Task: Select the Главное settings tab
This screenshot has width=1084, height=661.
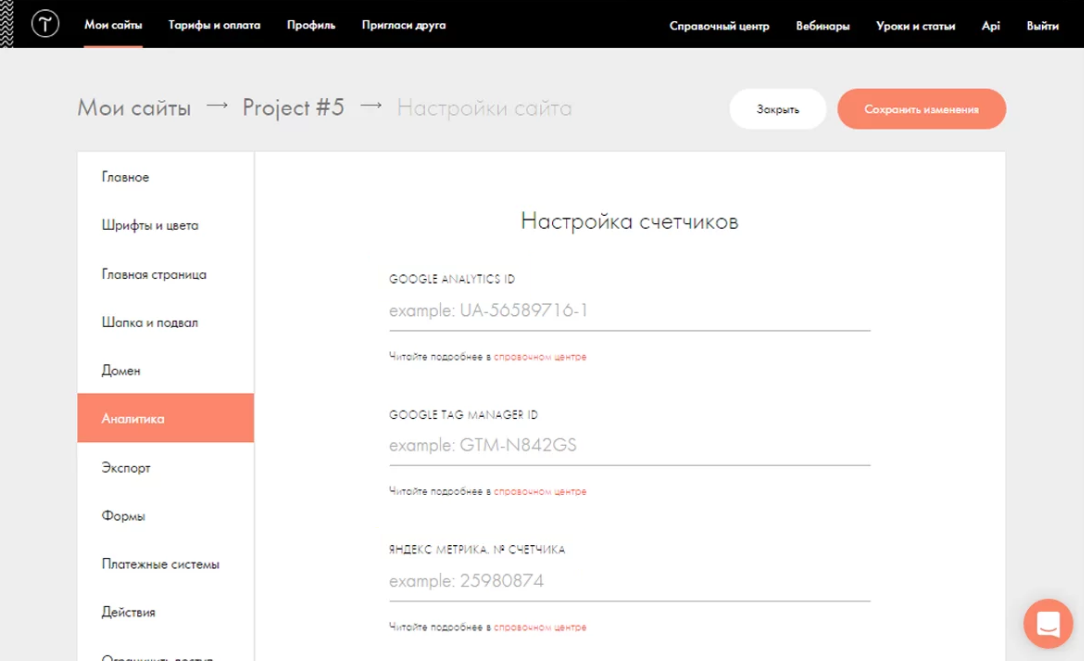Action: [125, 177]
